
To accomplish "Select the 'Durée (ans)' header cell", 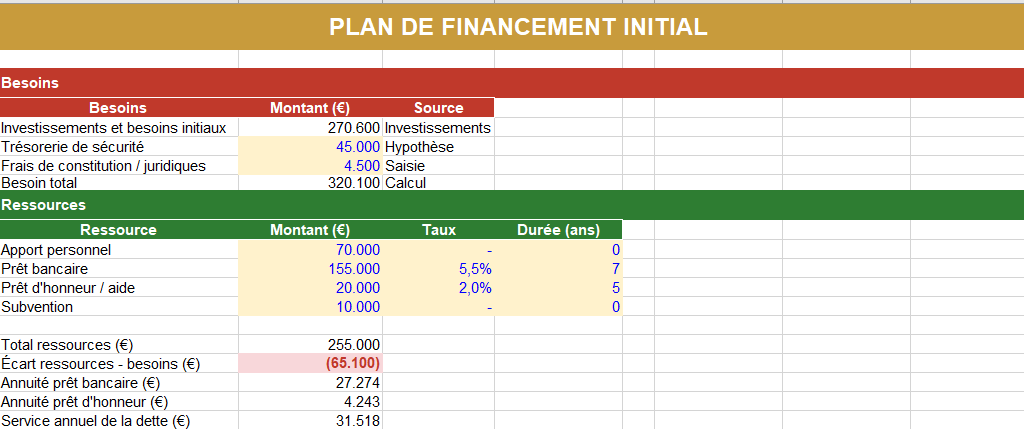I will 558,230.
